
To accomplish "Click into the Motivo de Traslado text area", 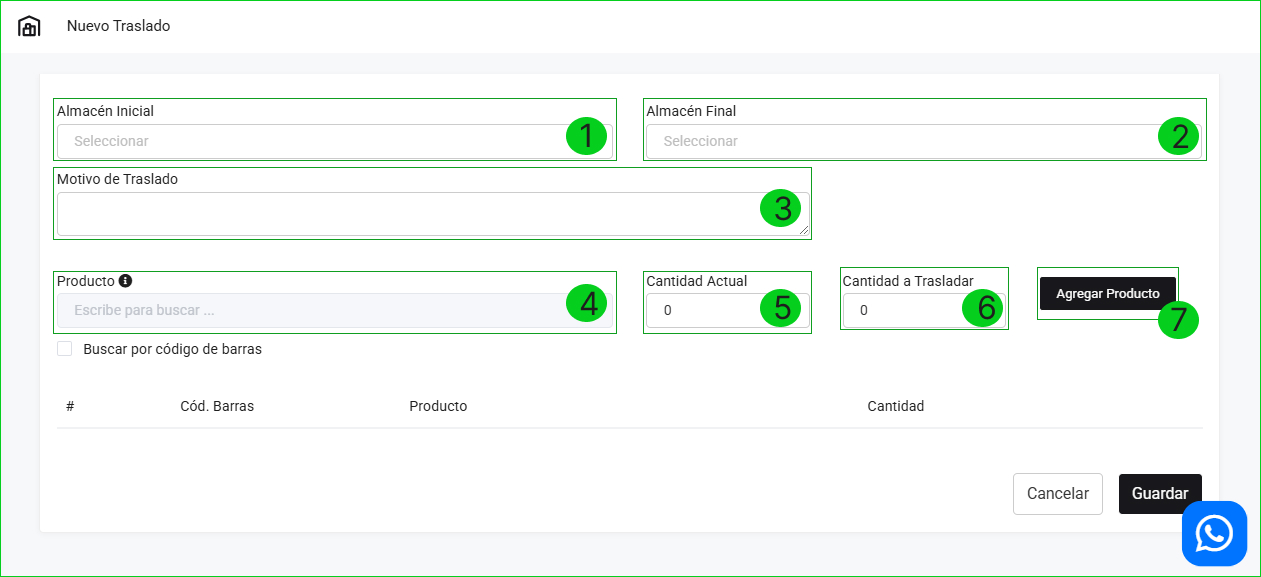I will (400, 214).
